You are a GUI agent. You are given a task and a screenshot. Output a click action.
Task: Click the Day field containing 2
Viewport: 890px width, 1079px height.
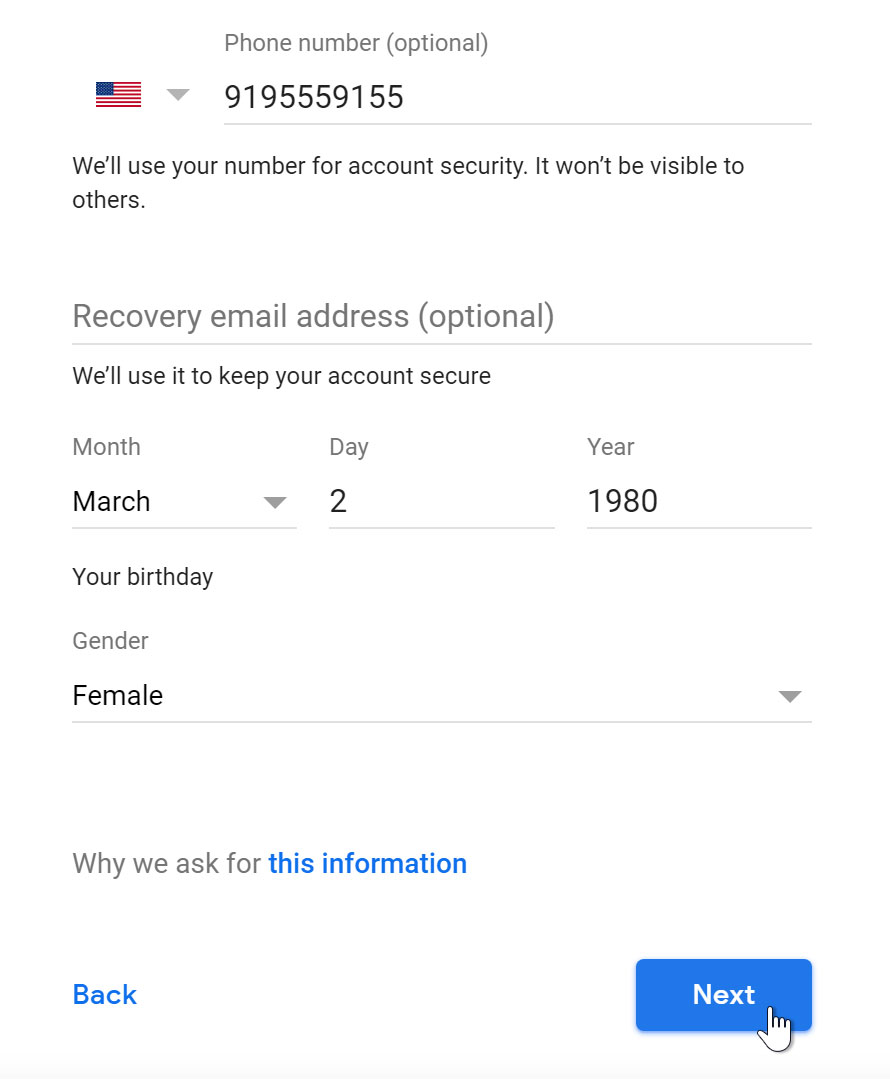click(440, 501)
